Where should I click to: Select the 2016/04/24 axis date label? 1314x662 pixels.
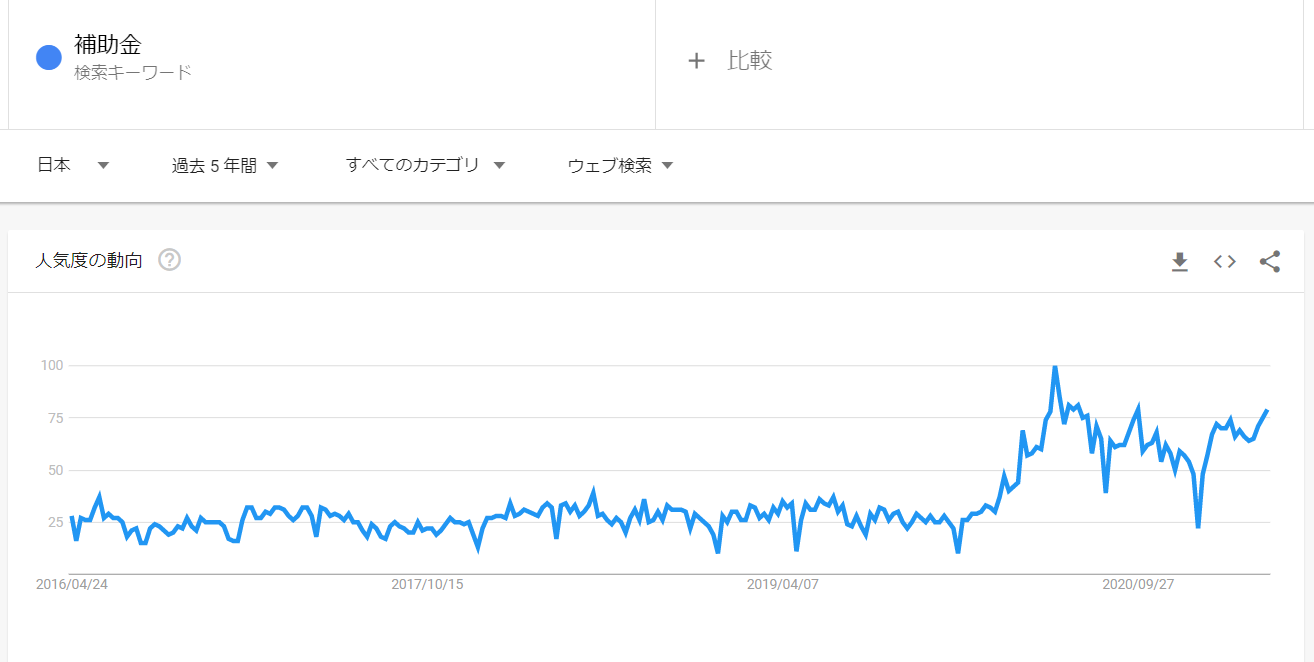72,585
